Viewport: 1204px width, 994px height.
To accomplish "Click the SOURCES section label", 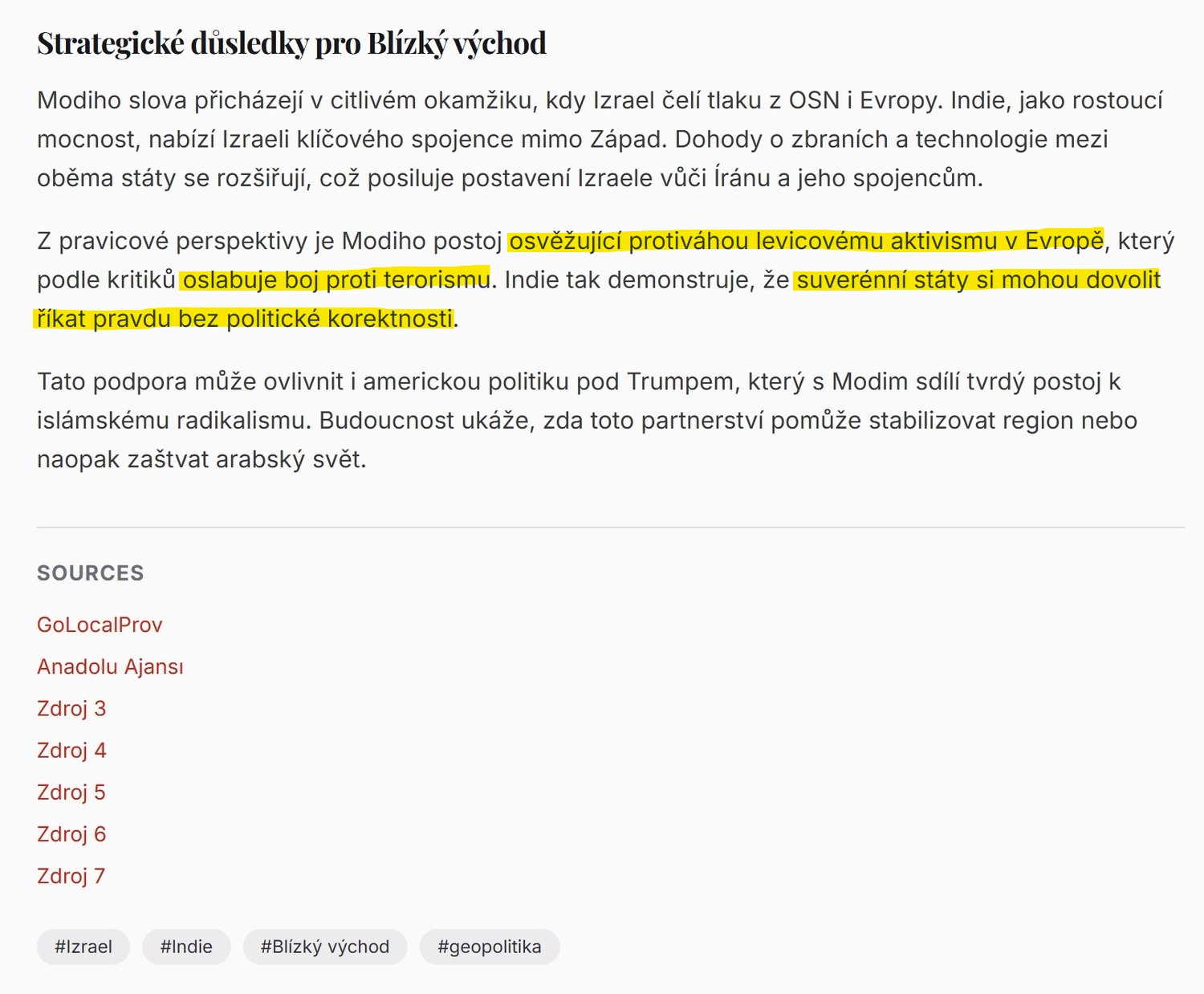I will pyautogui.click(x=91, y=572).
